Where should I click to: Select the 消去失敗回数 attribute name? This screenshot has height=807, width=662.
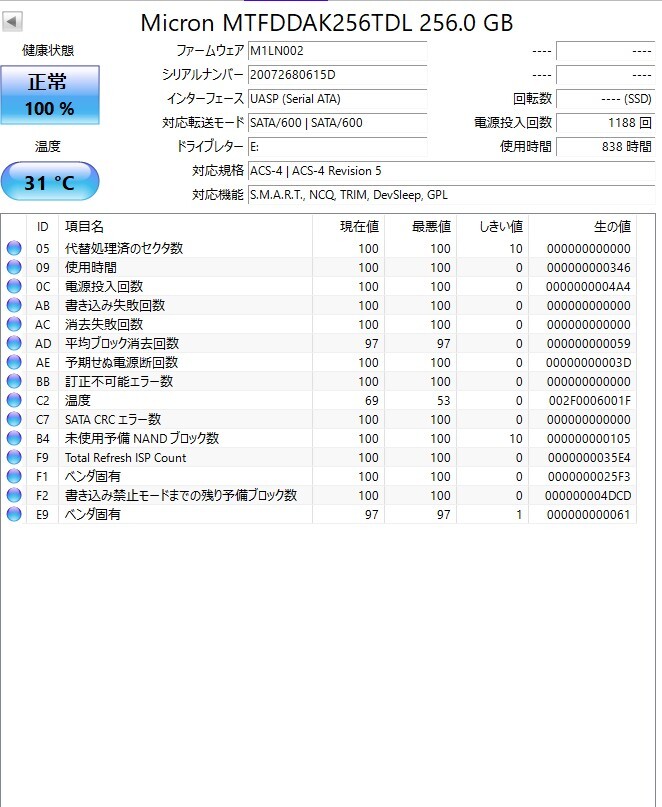pyautogui.click(x=104, y=324)
